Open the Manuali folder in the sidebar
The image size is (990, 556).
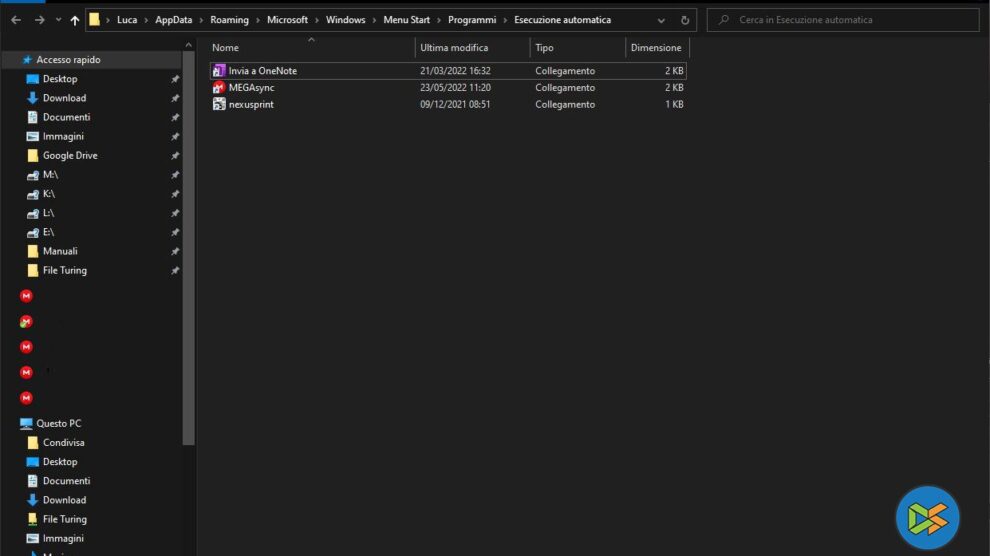click(x=60, y=251)
